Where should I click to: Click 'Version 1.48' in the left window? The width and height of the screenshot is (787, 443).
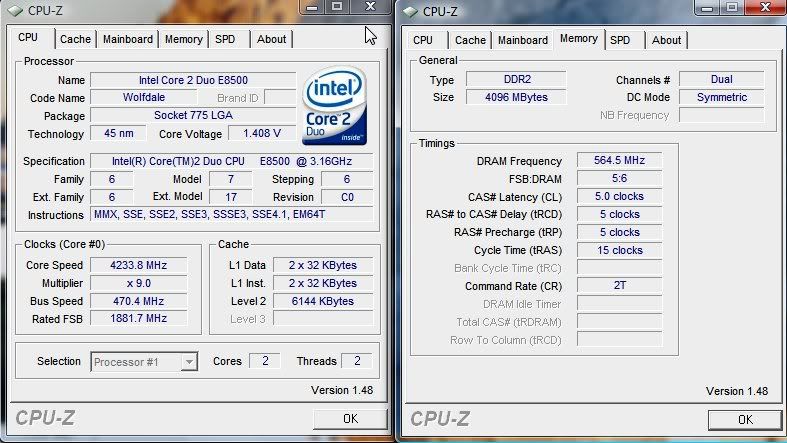pos(342,390)
